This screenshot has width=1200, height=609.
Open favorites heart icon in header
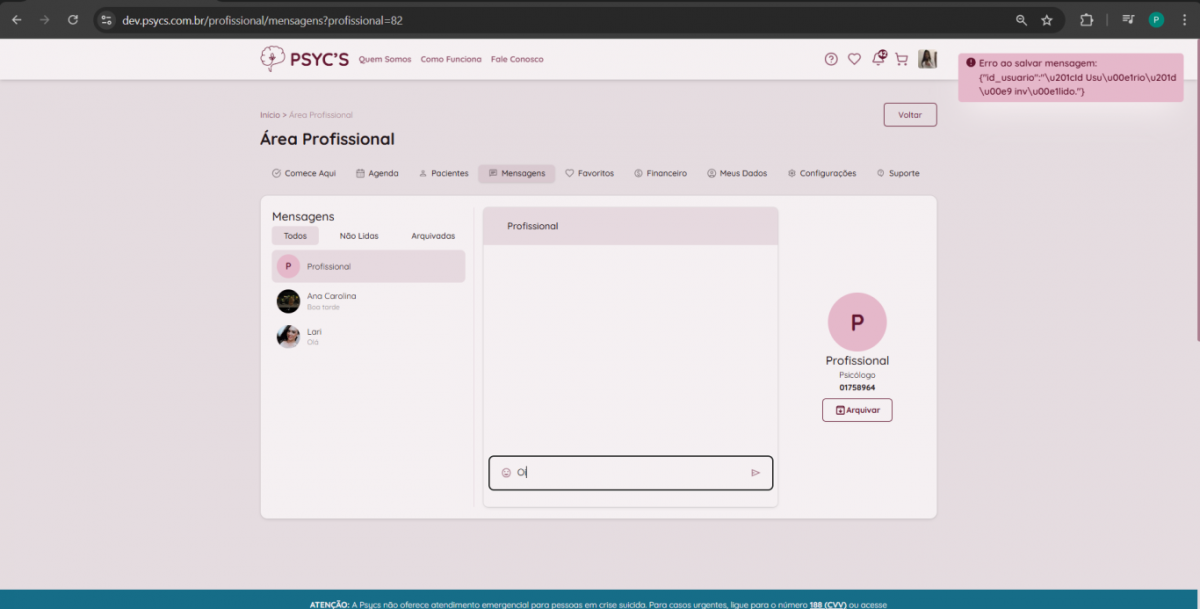[854, 59]
